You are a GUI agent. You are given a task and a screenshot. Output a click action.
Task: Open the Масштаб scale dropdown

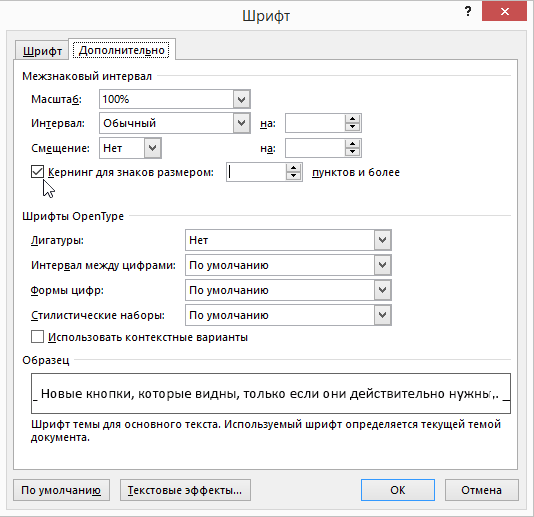tap(241, 99)
